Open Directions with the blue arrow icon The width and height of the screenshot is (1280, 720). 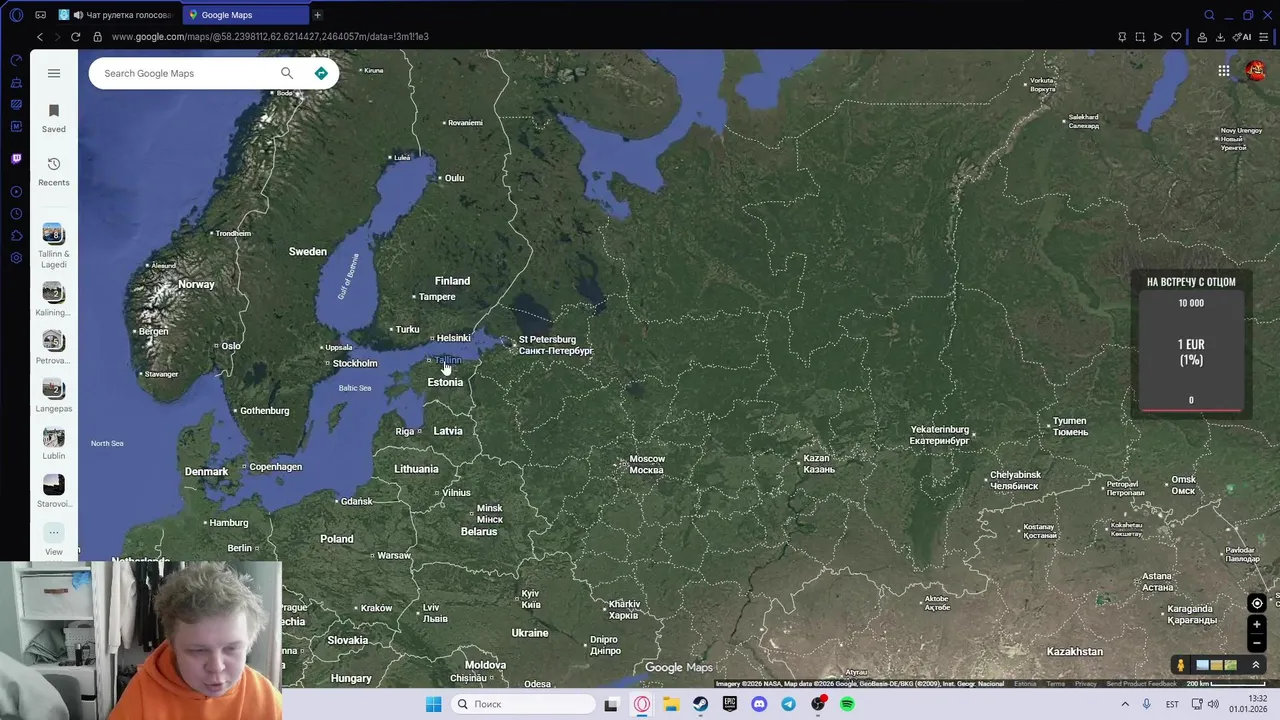tap(321, 73)
